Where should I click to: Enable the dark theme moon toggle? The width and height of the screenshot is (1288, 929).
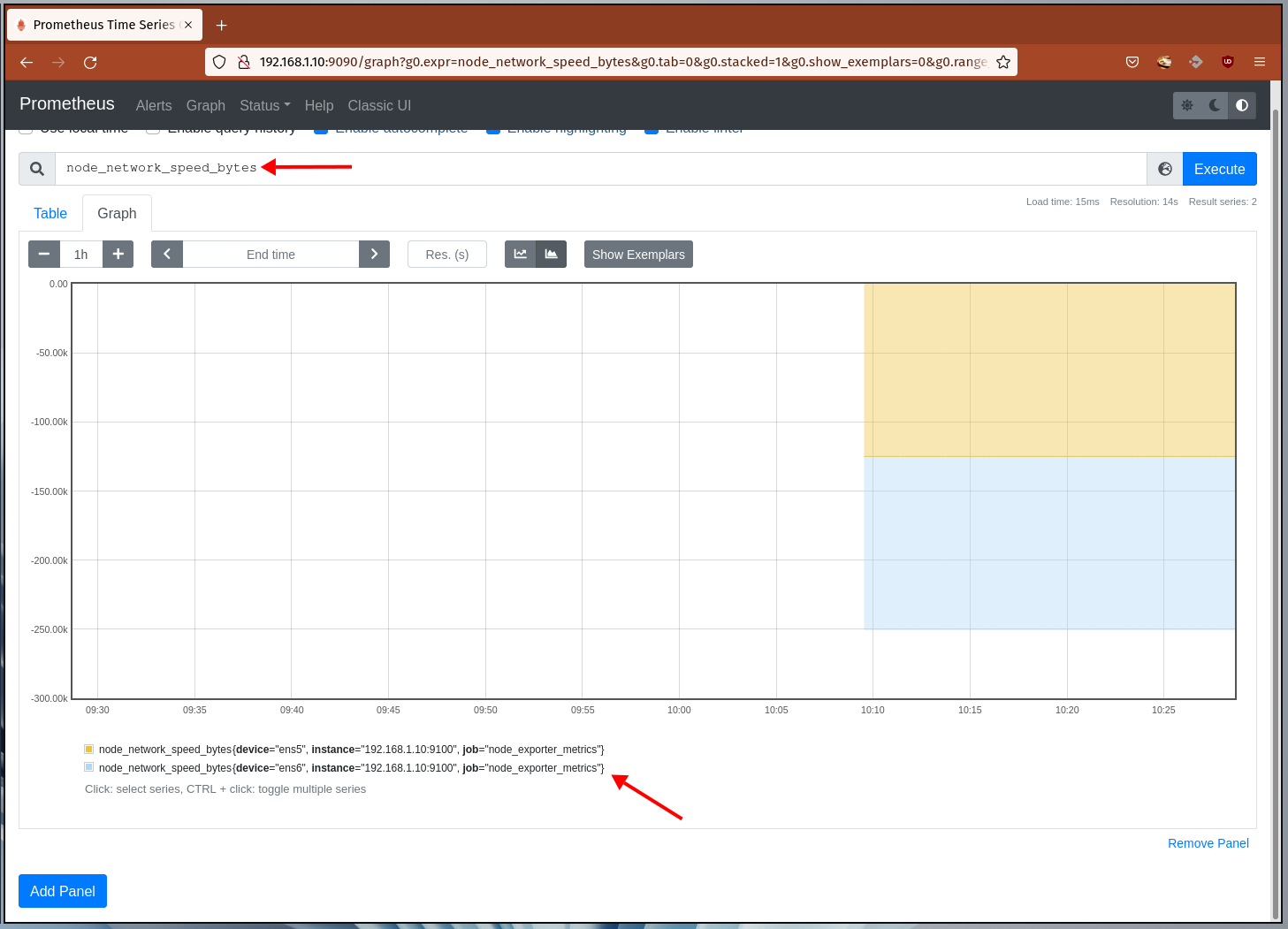click(1215, 105)
